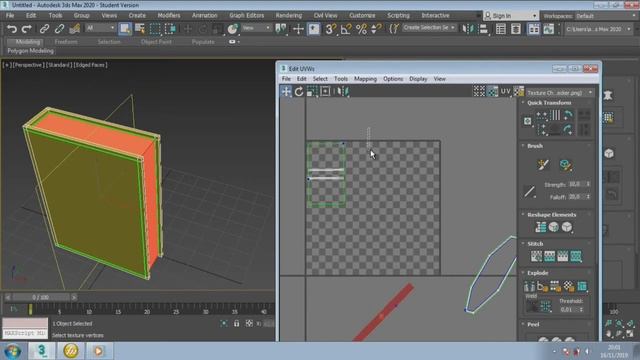Open Curve Editor icon
The height and width of the screenshot is (360, 640).
(x=549, y=29)
